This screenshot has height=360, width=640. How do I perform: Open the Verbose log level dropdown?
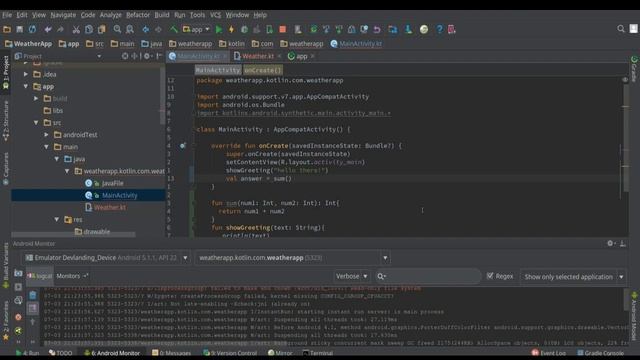pyautogui.click(x=351, y=276)
